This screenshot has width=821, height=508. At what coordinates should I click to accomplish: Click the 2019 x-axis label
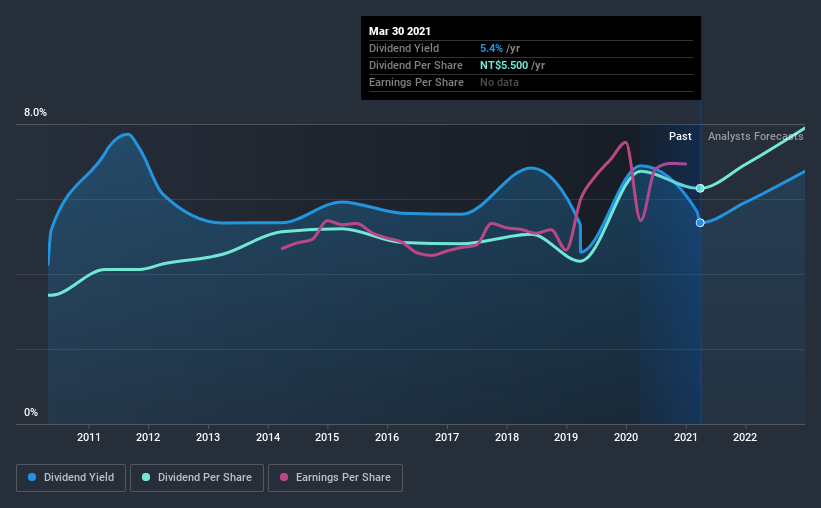566,437
